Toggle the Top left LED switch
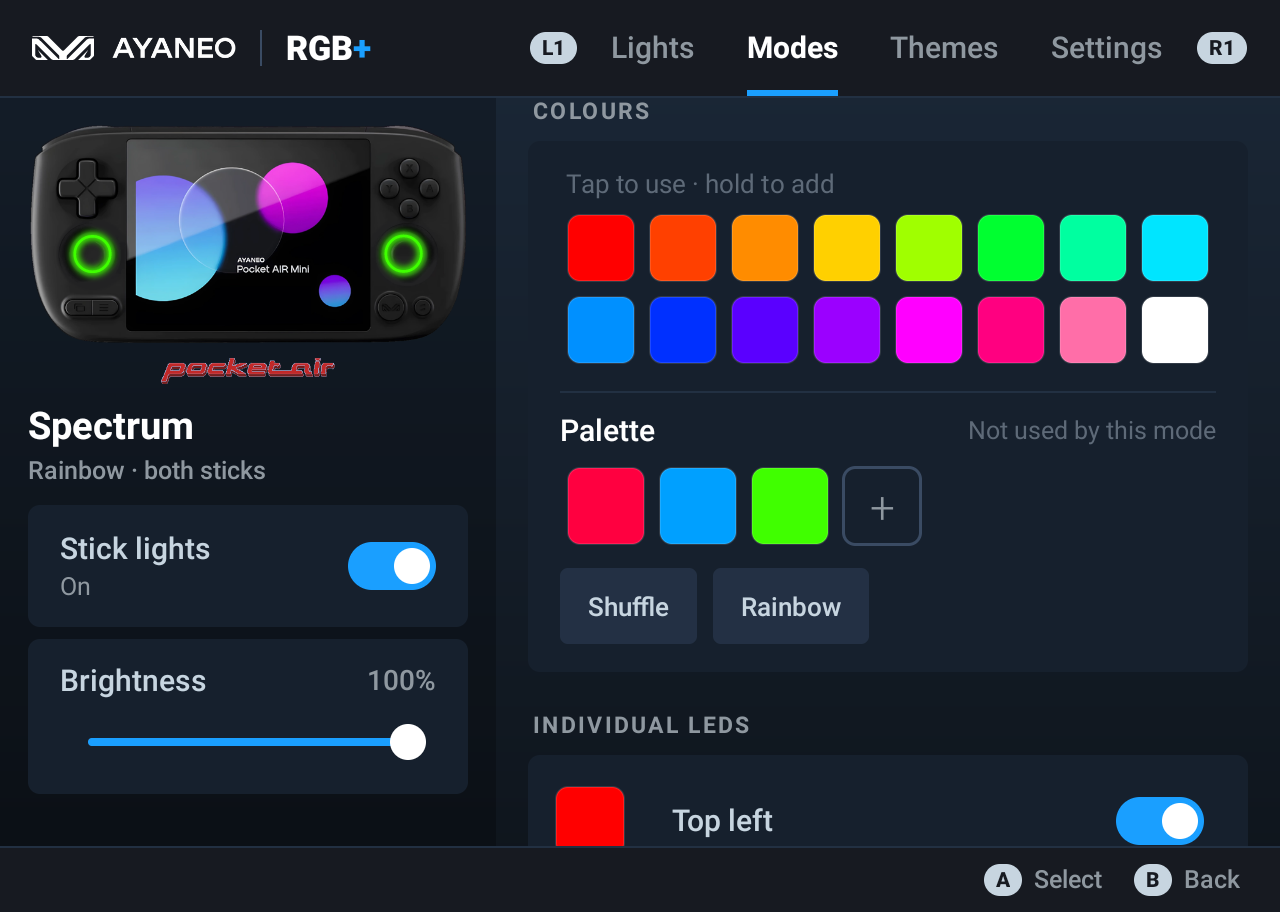The image size is (1280, 912). (x=1160, y=821)
